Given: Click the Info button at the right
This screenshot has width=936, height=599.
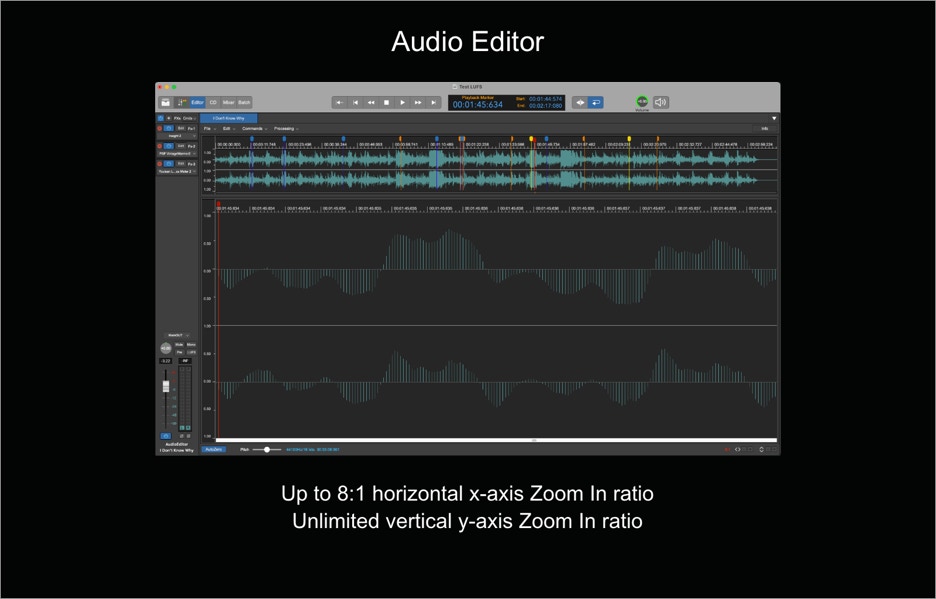Looking at the screenshot, I should click(x=765, y=129).
